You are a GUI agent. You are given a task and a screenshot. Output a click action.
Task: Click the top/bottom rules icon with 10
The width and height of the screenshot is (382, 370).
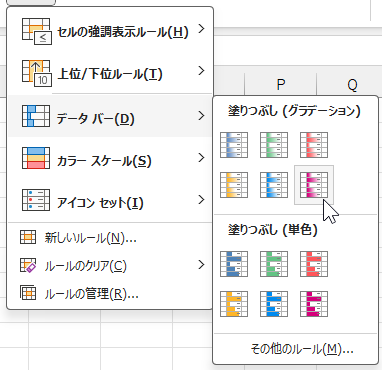[37, 73]
